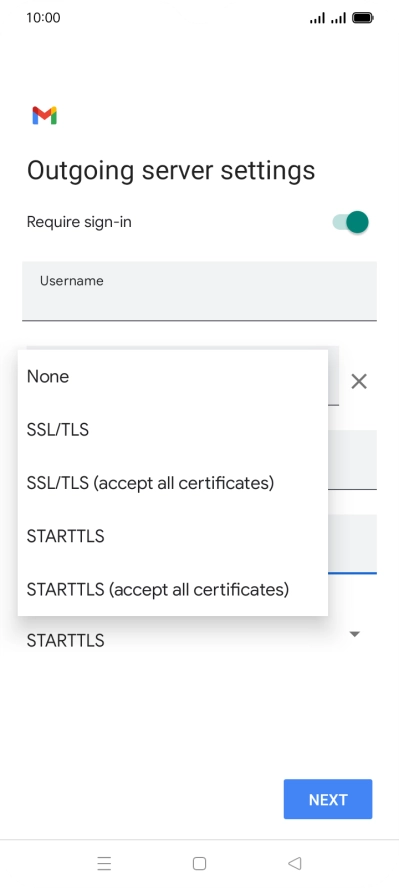Toggle the Require sign-in switch
The height and width of the screenshot is (888, 399).
coord(351,222)
